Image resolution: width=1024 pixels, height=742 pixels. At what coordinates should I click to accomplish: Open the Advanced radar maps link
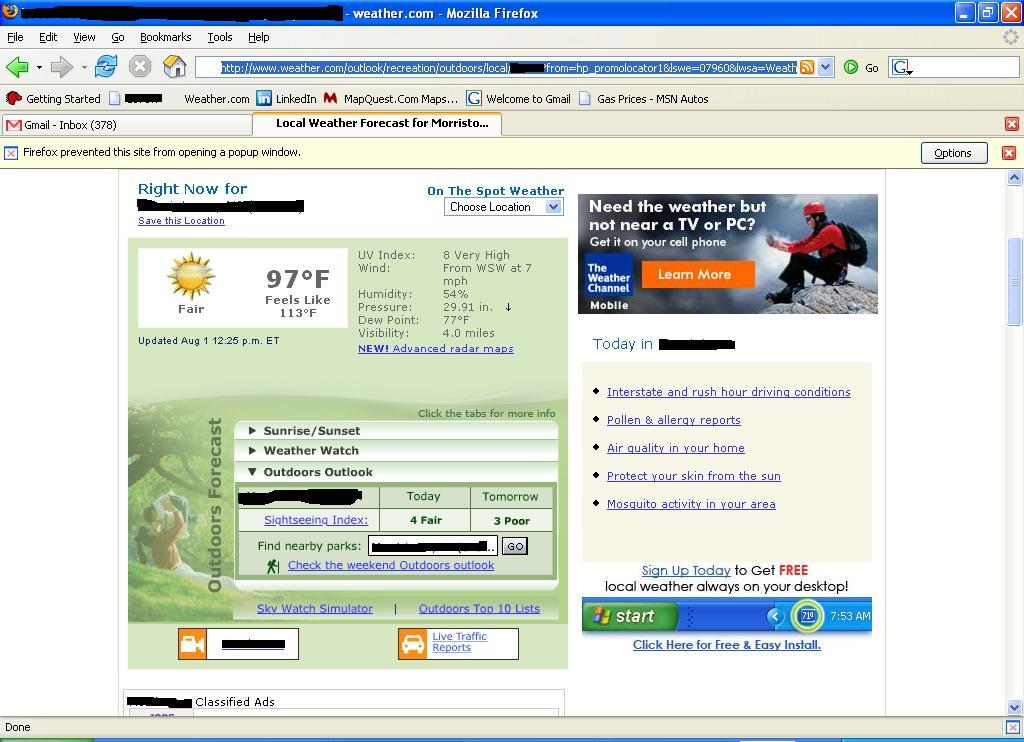point(436,349)
